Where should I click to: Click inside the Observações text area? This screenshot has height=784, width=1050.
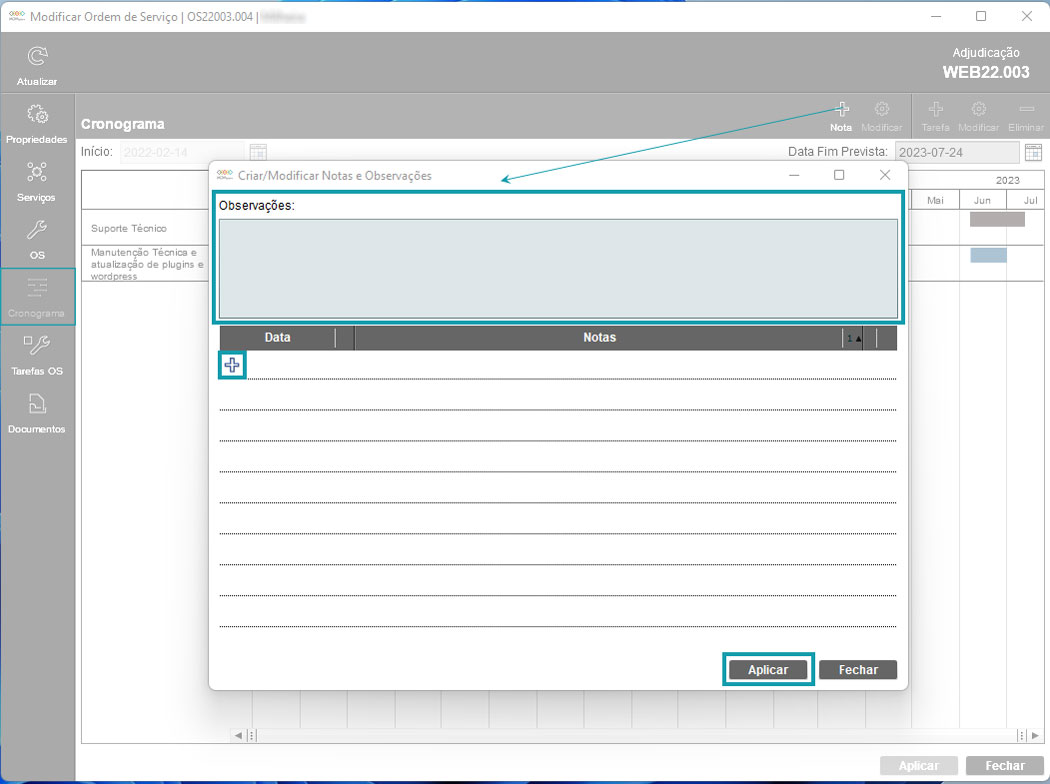558,268
